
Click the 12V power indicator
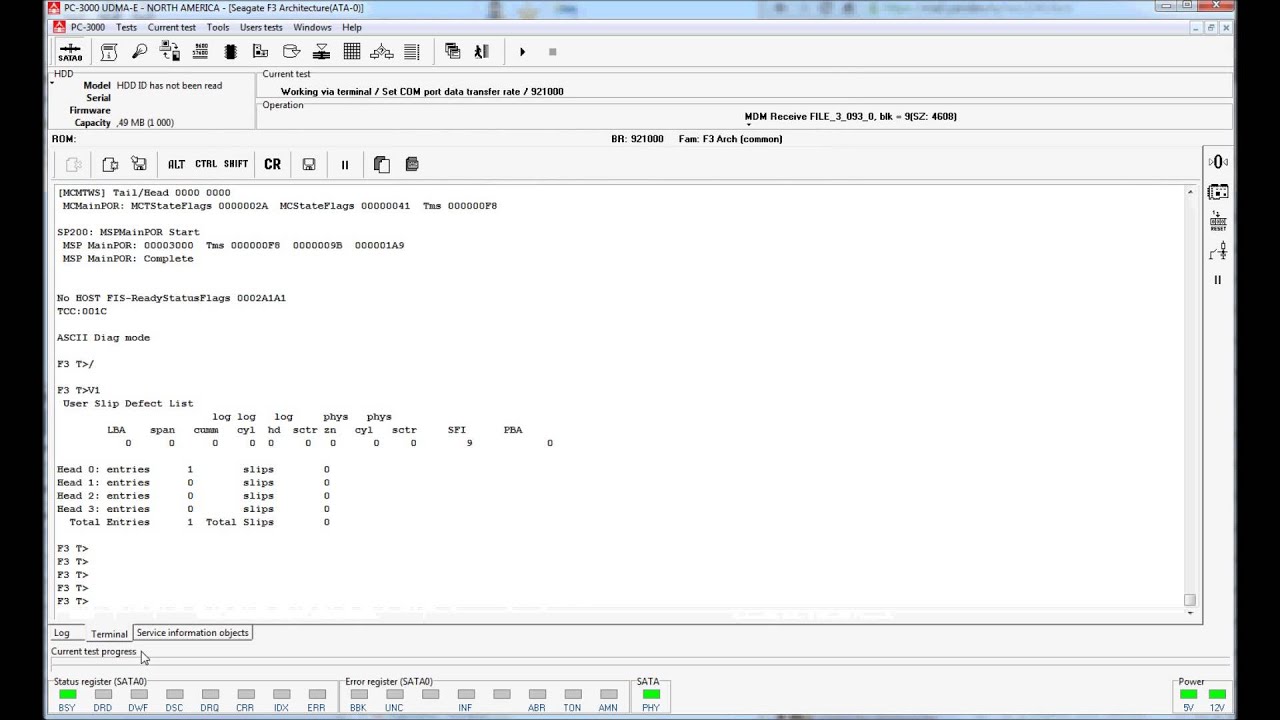(x=1217, y=694)
